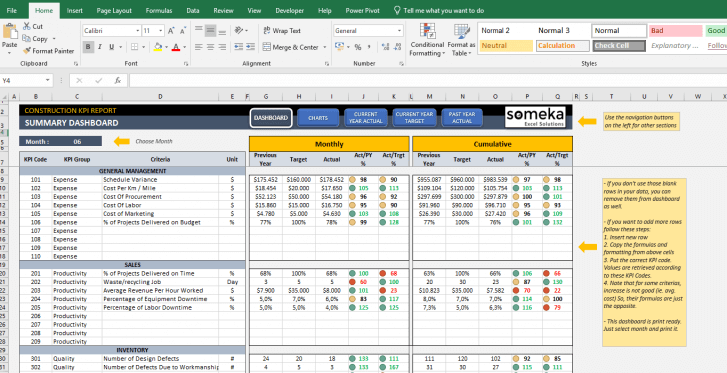Select the DASHBOARD navigation button

(271, 118)
